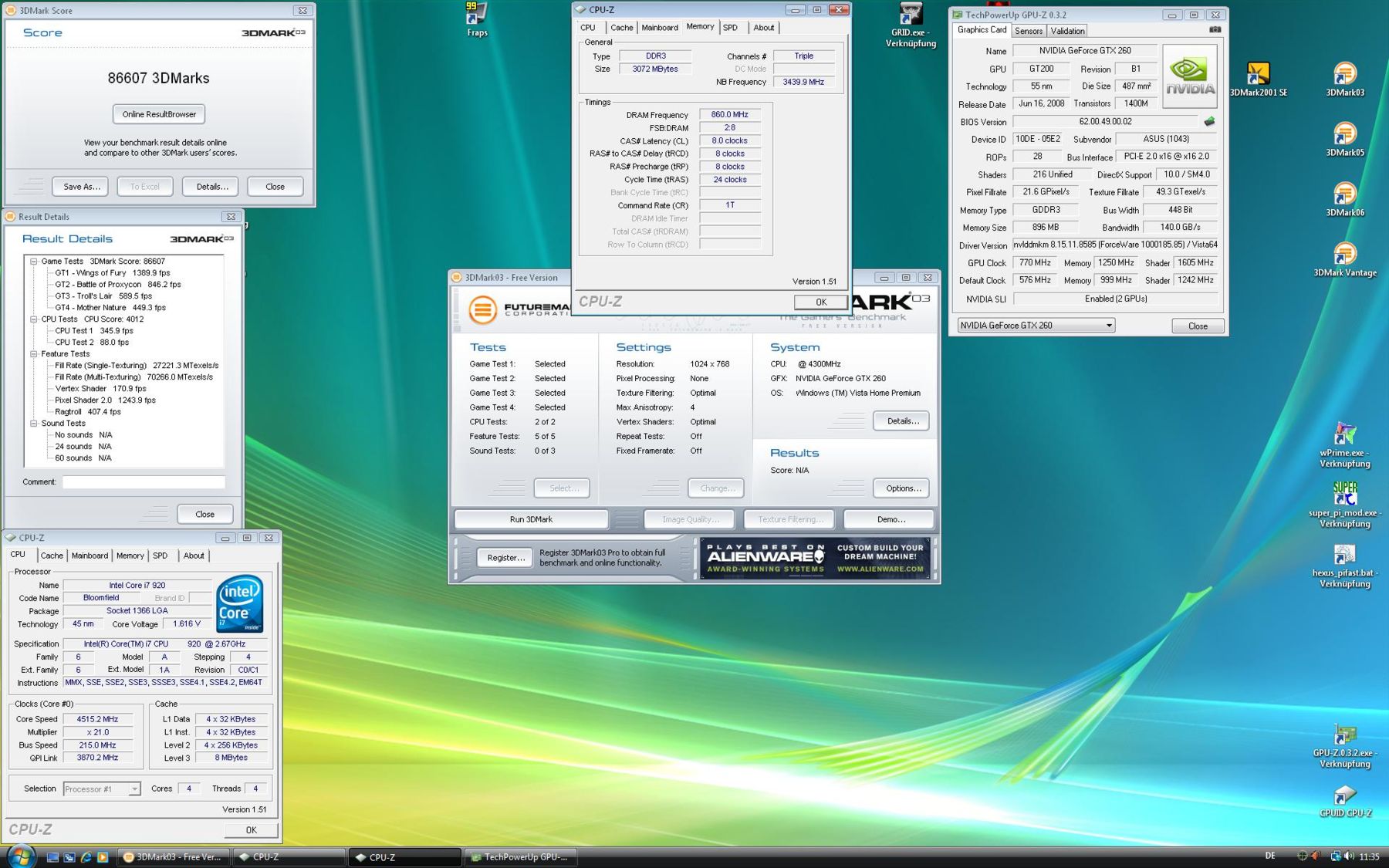Open hexus_pifast.bat shortcut

click(x=1345, y=566)
